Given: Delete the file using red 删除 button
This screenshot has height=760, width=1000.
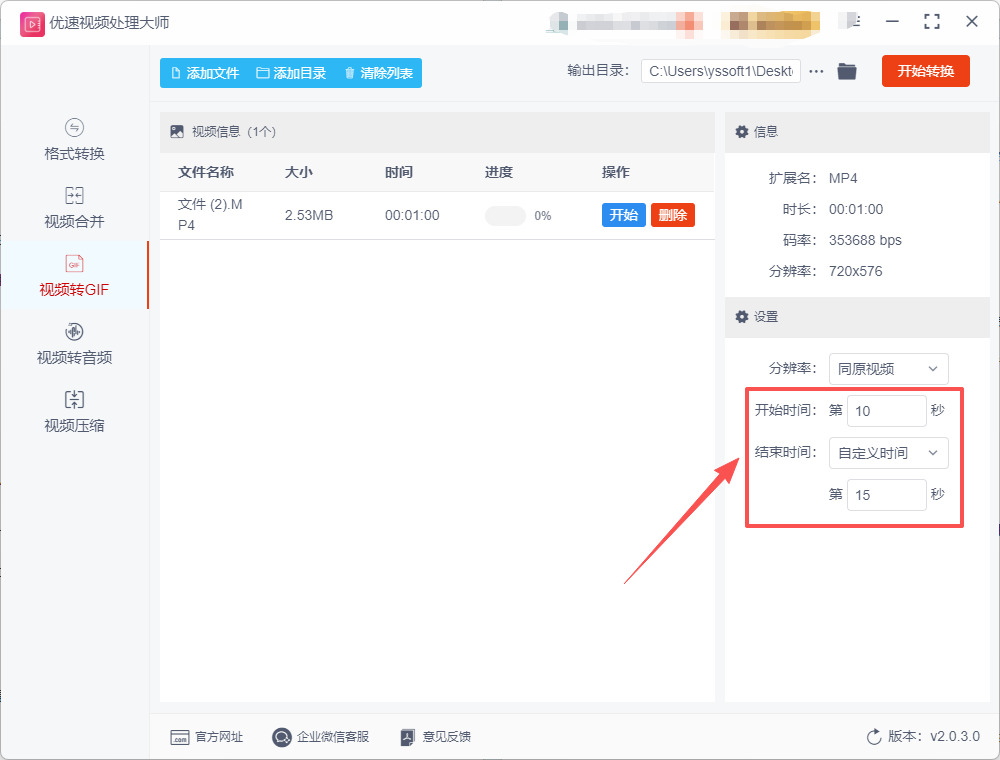Looking at the screenshot, I should [x=672, y=215].
